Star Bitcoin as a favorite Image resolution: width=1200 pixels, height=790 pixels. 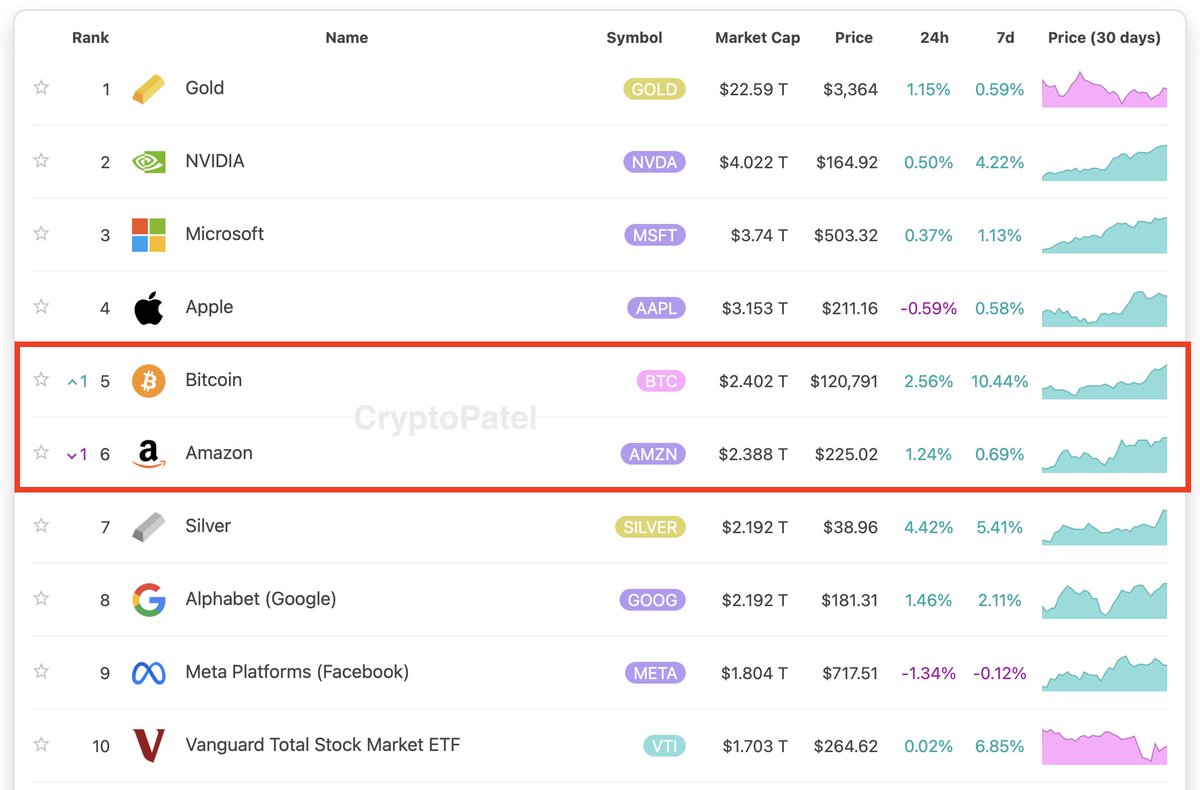click(x=41, y=380)
